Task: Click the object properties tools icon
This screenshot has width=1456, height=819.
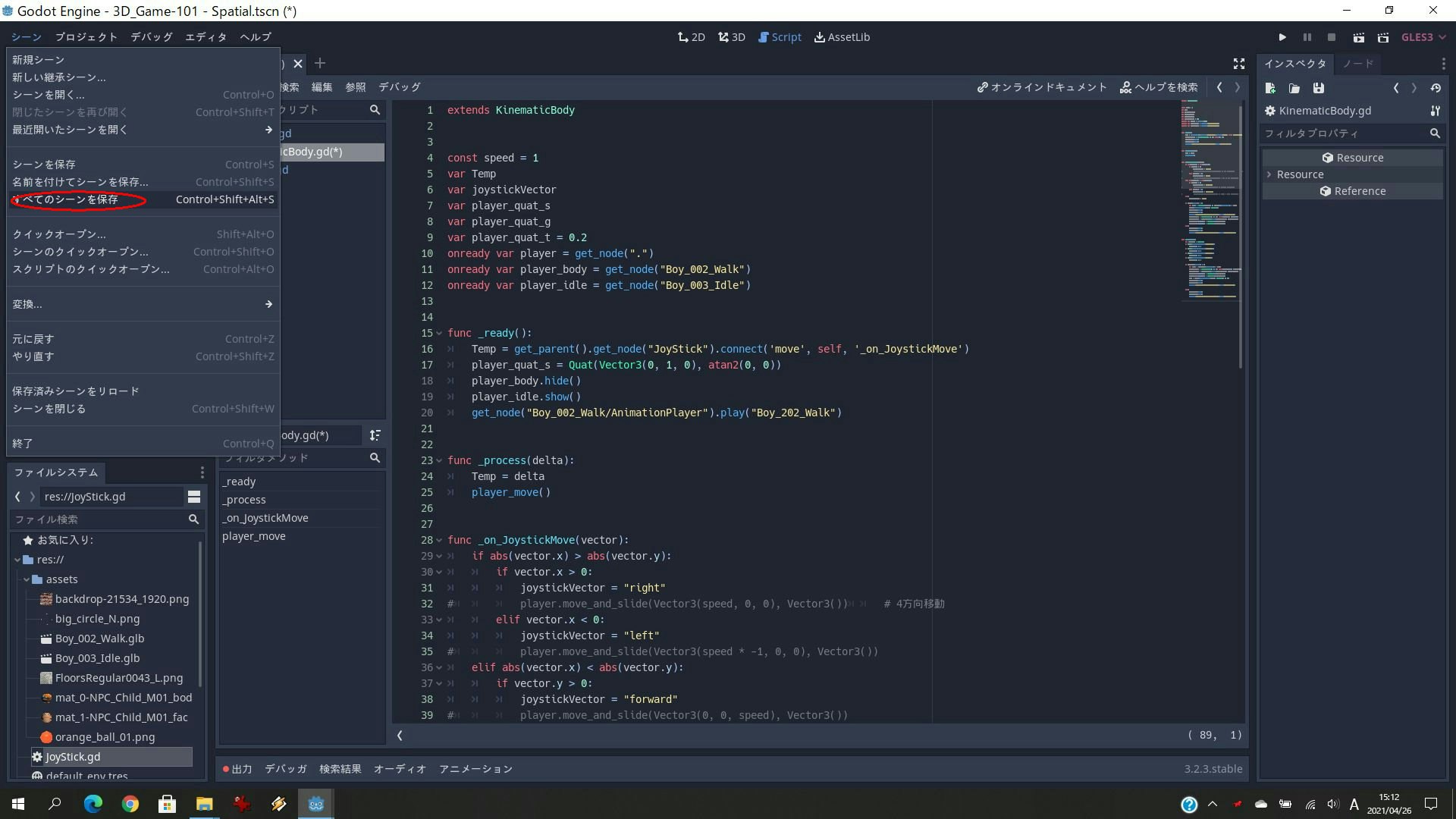Action: (x=1435, y=111)
